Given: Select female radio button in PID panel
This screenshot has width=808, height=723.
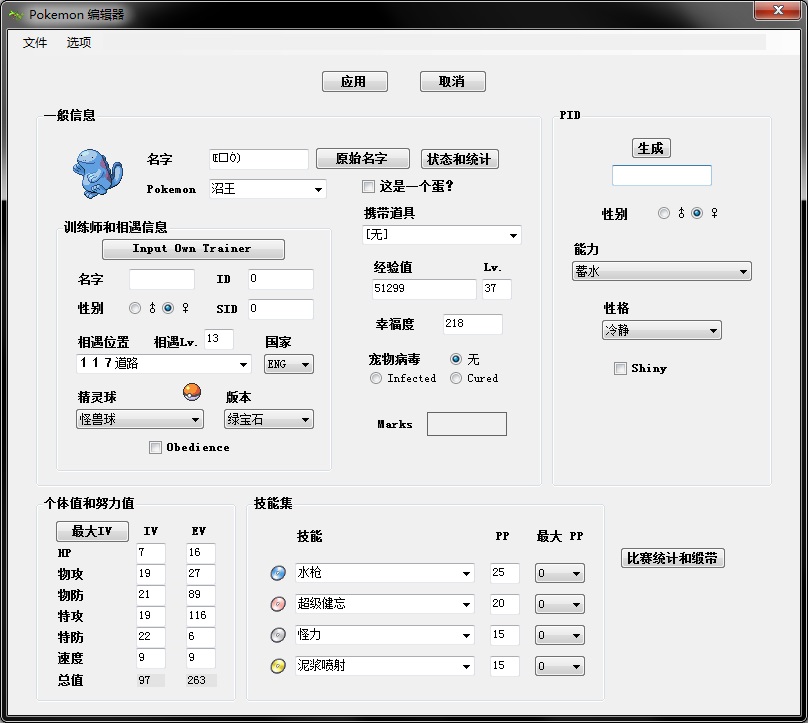Looking at the screenshot, I should click(697, 213).
